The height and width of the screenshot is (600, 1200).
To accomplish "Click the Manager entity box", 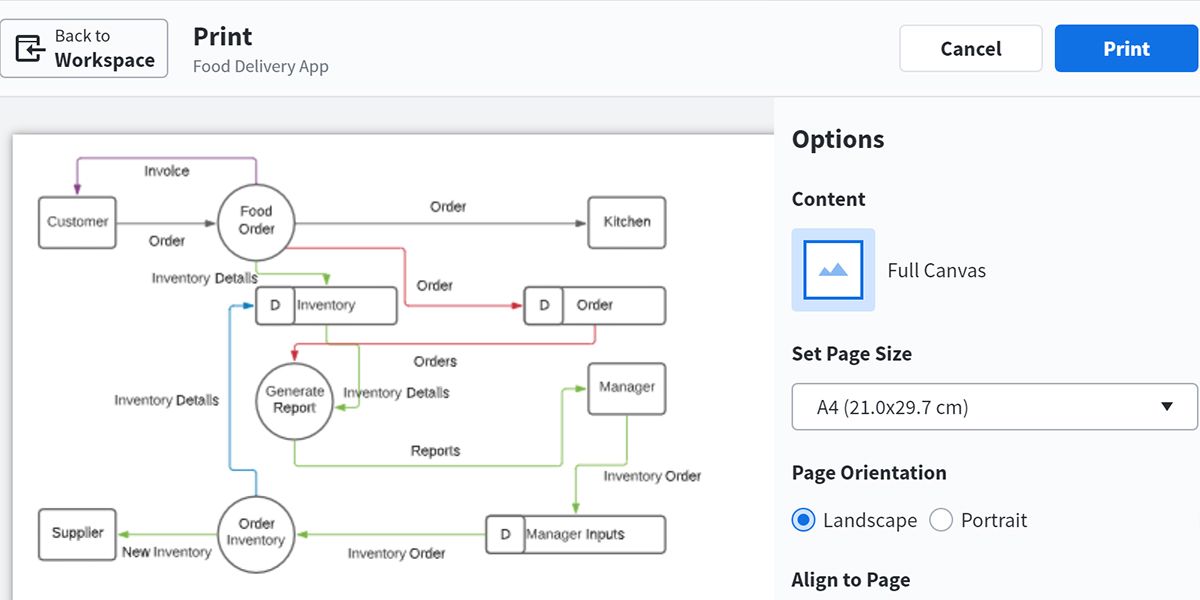I will pos(627,388).
